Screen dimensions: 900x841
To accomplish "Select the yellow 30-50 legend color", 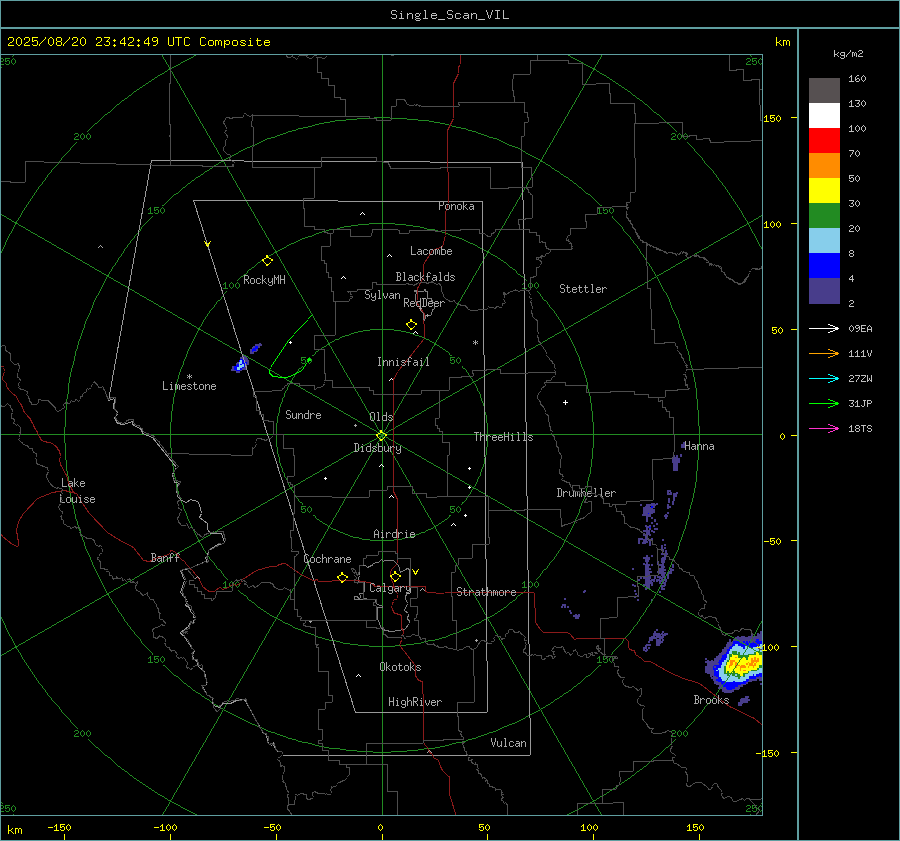I will click(824, 191).
